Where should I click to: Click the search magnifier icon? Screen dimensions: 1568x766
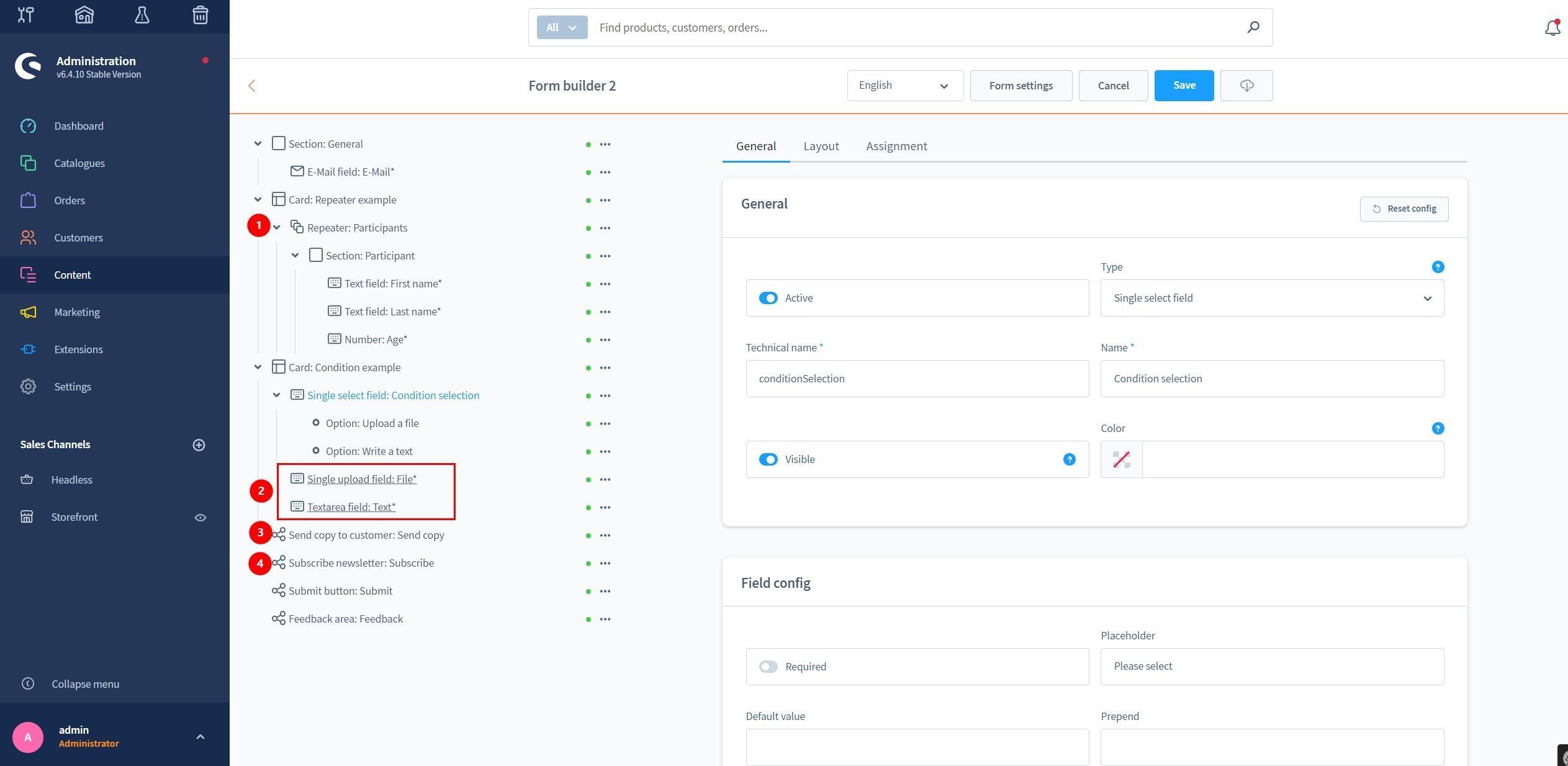[1253, 27]
